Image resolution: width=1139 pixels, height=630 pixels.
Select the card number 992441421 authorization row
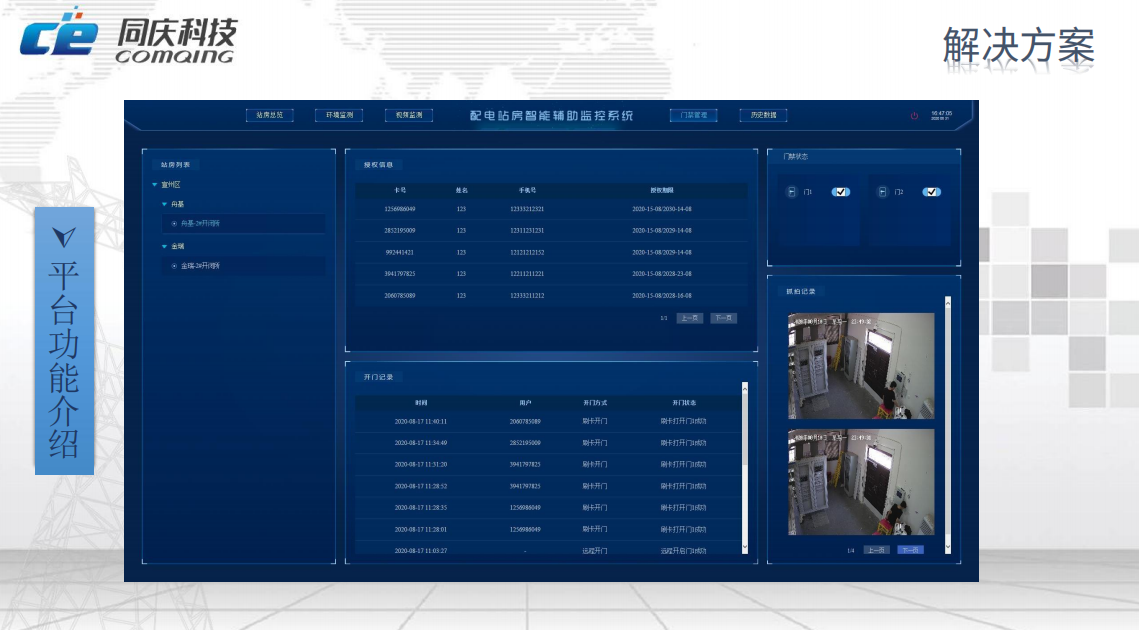click(x=551, y=252)
